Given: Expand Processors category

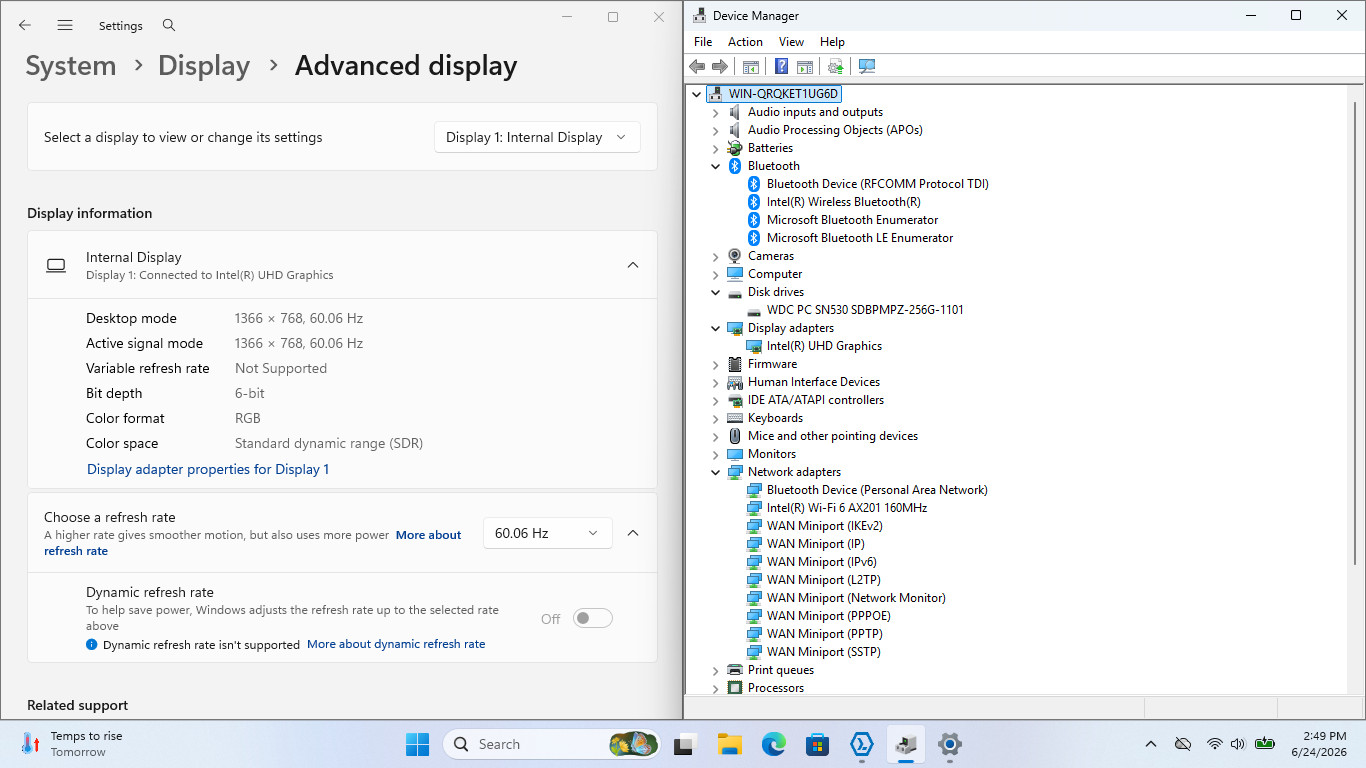Looking at the screenshot, I should [715, 688].
